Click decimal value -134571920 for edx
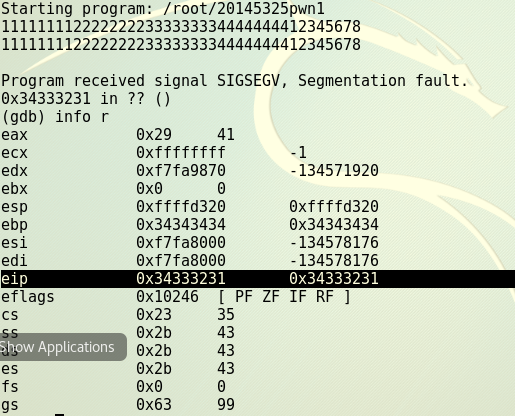Viewport: 515px width, 416px height. (x=334, y=171)
